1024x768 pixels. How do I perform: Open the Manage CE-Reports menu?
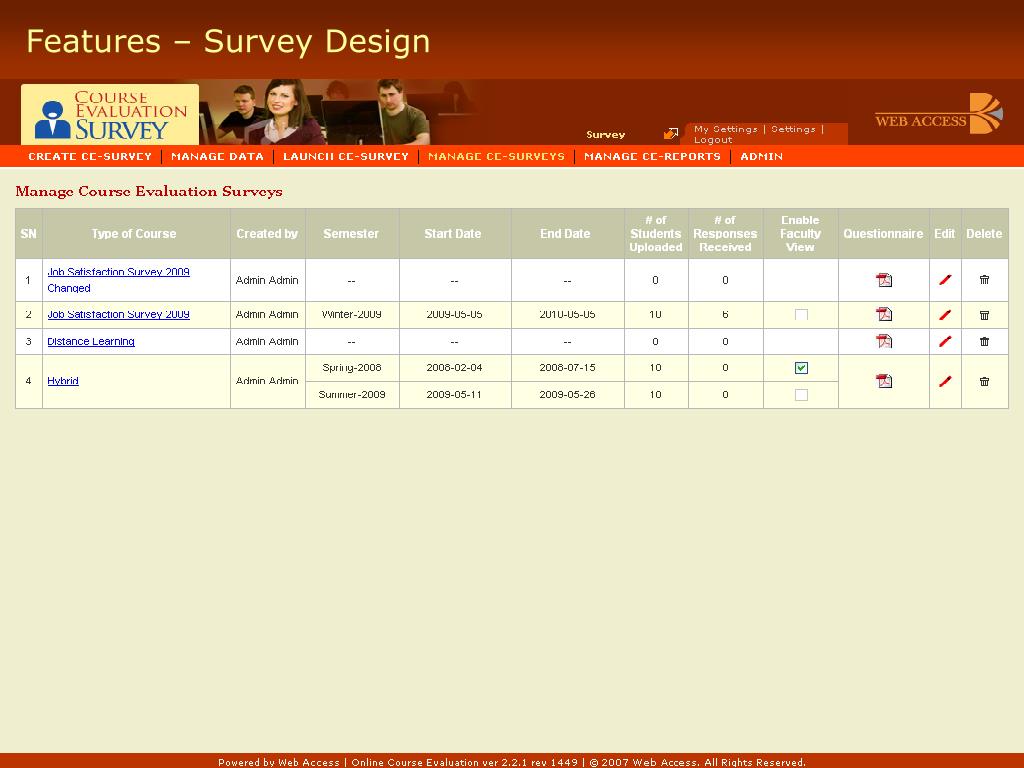click(652, 157)
